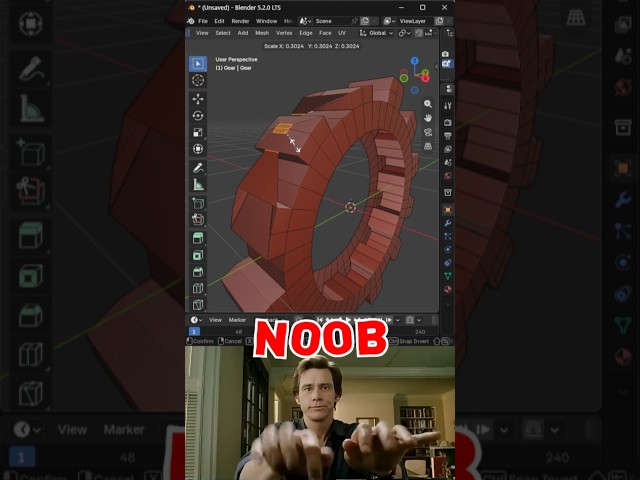Viewport: 640px width, 480px height.
Task: Select the Knife tool
Action: (x=198, y=304)
